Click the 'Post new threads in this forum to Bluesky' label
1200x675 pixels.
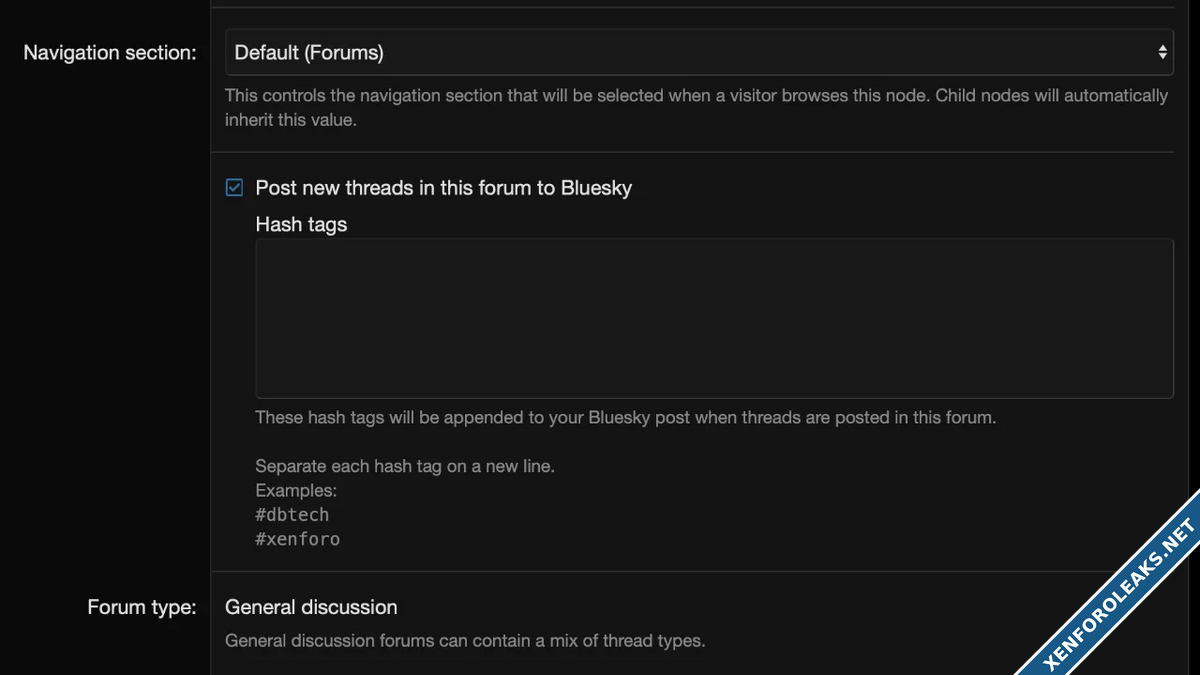coord(443,188)
